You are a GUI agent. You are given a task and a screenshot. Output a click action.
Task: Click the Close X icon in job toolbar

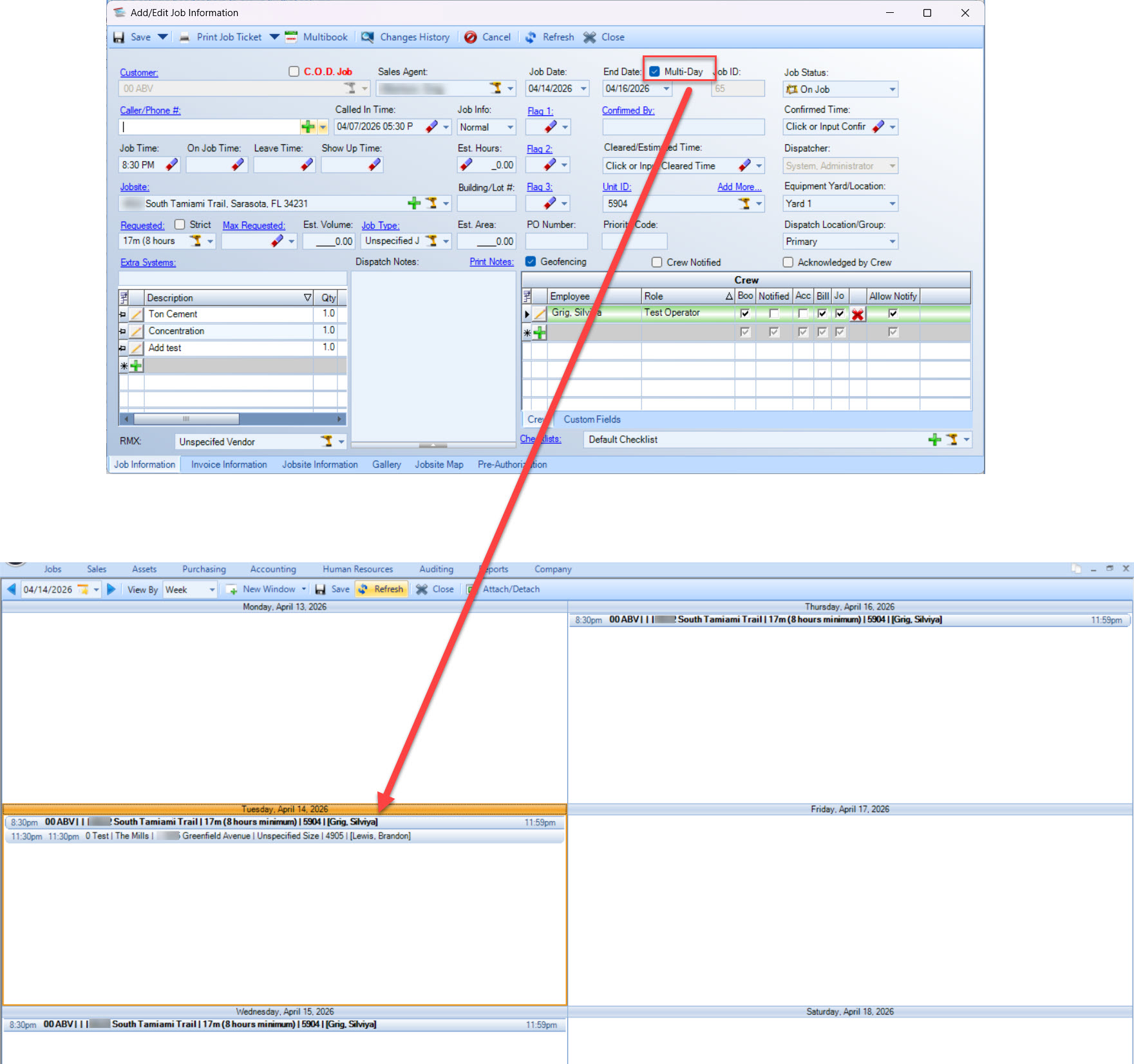click(x=589, y=37)
